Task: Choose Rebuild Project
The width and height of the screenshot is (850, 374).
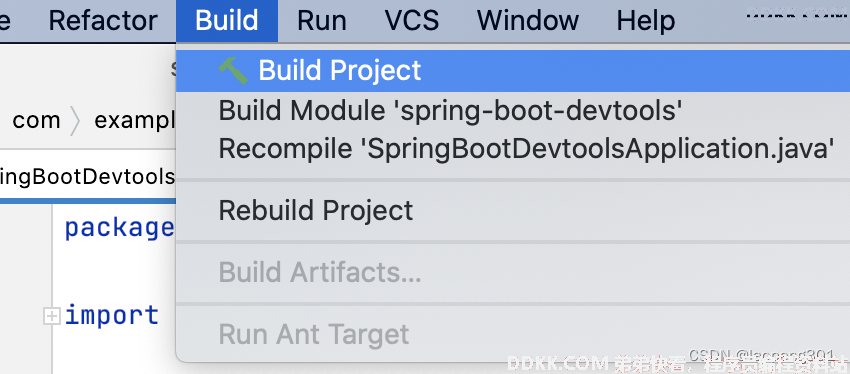Action: (x=513, y=210)
